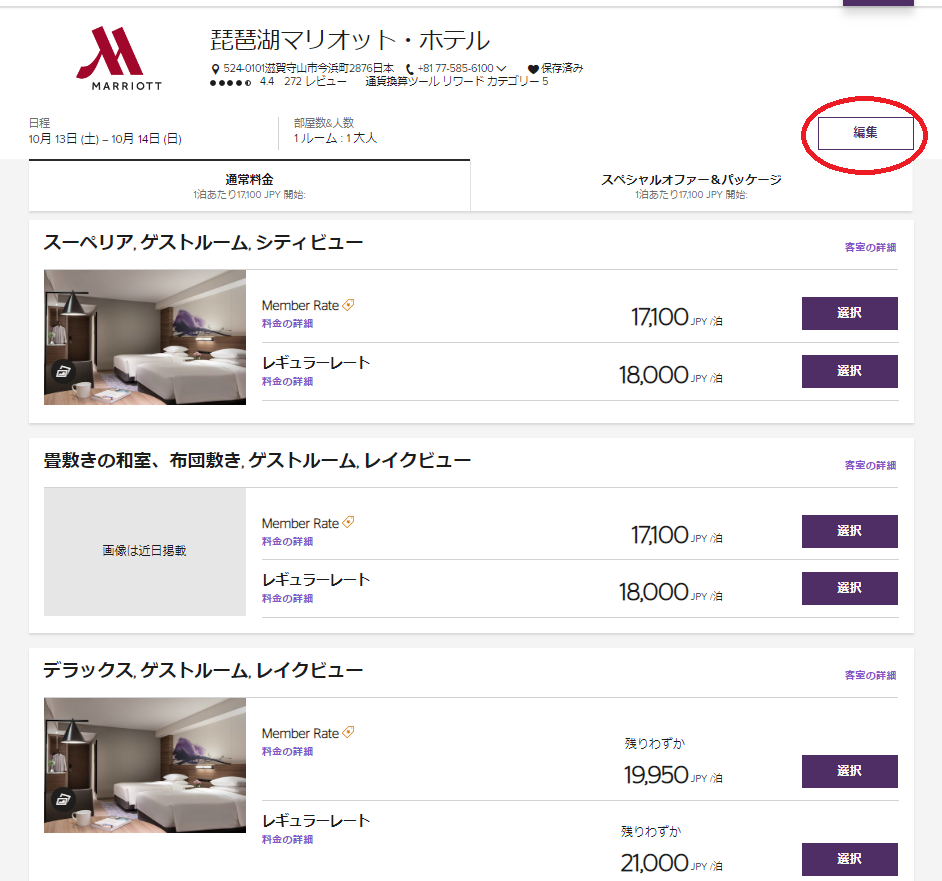Click the phone icon beside +81 77-585-6100

click(410, 69)
